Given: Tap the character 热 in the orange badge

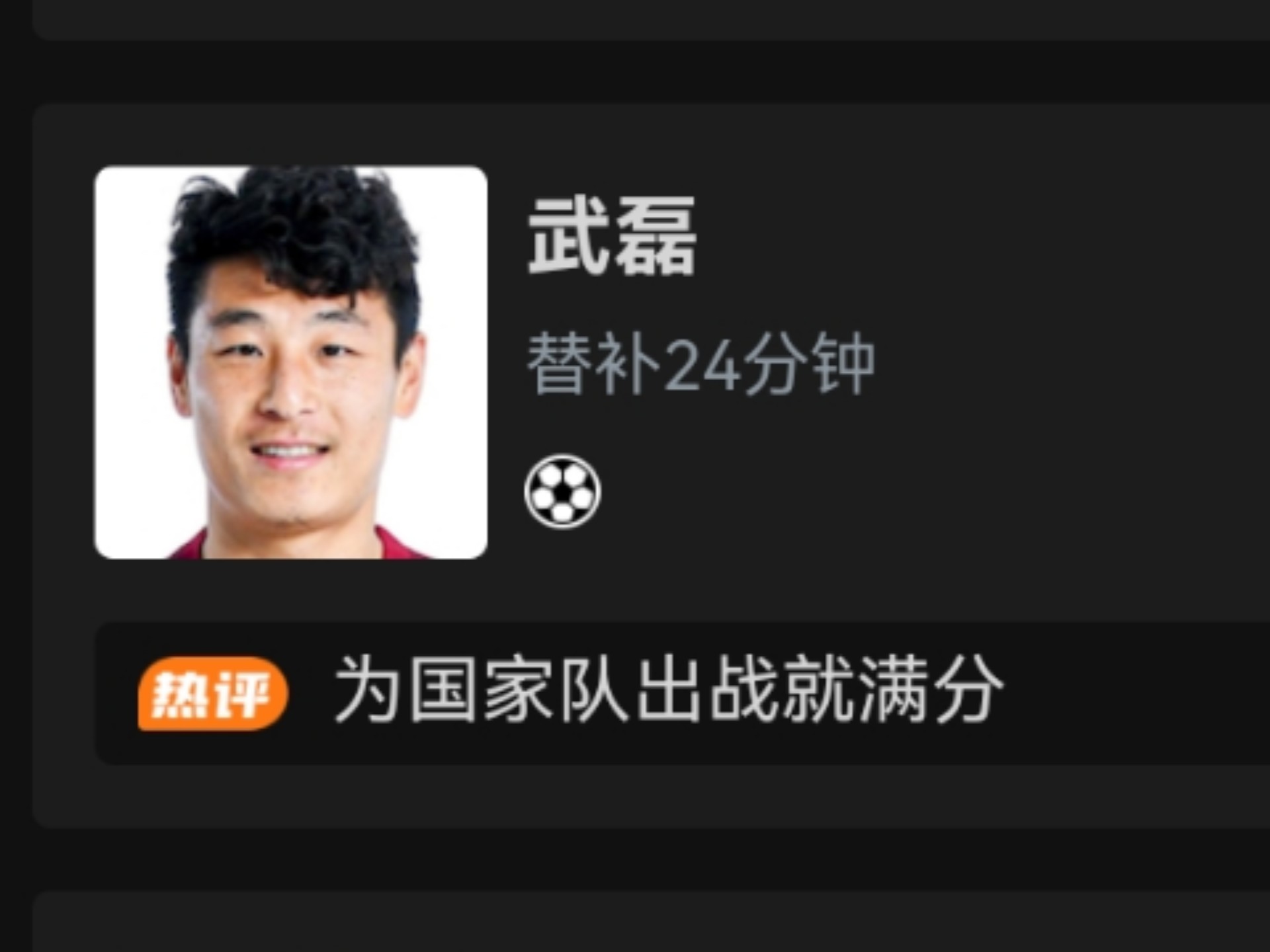Looking at the screenshot, I should click(x=177, y=694).
